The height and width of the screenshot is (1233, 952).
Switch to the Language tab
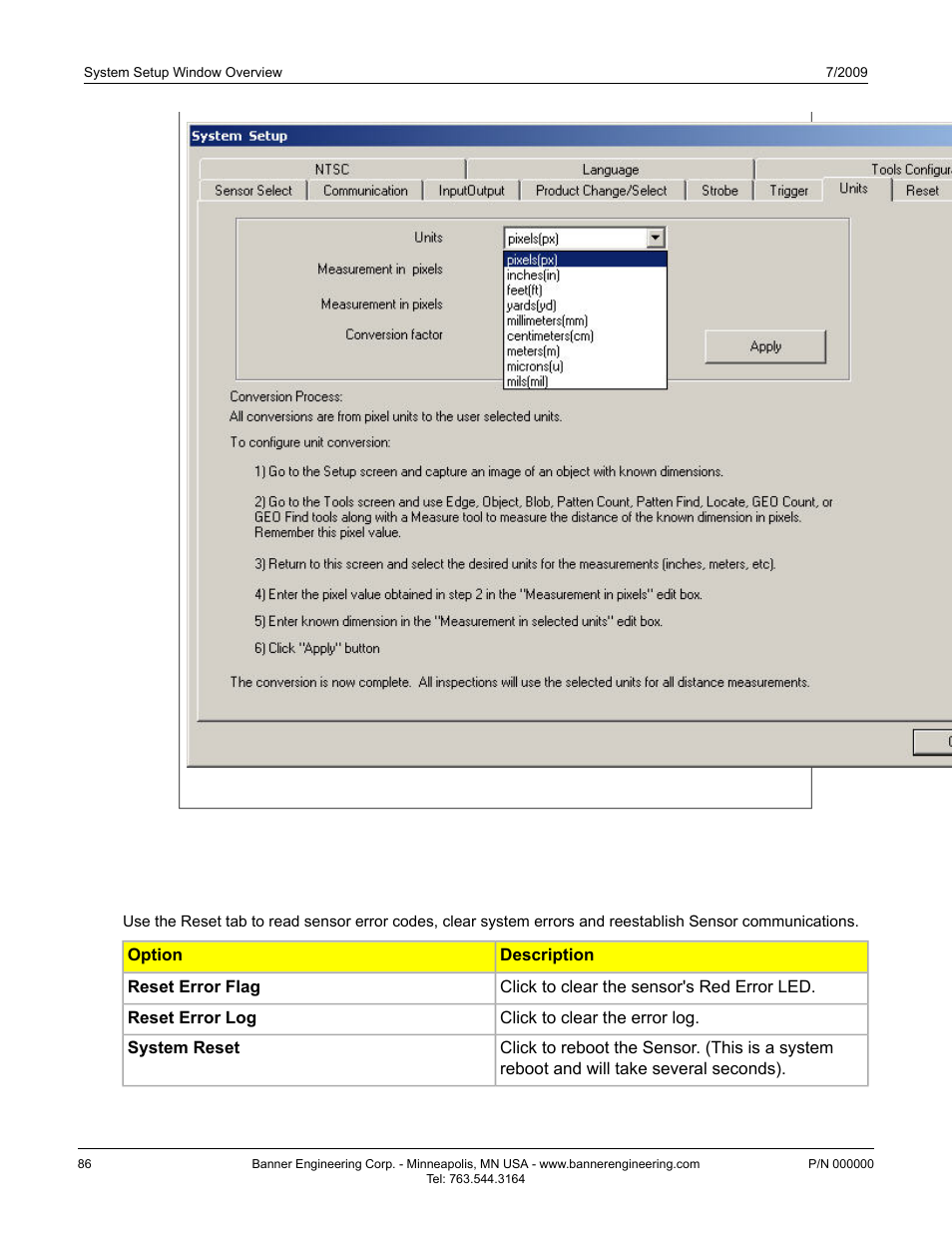click(x=610, y=169)
